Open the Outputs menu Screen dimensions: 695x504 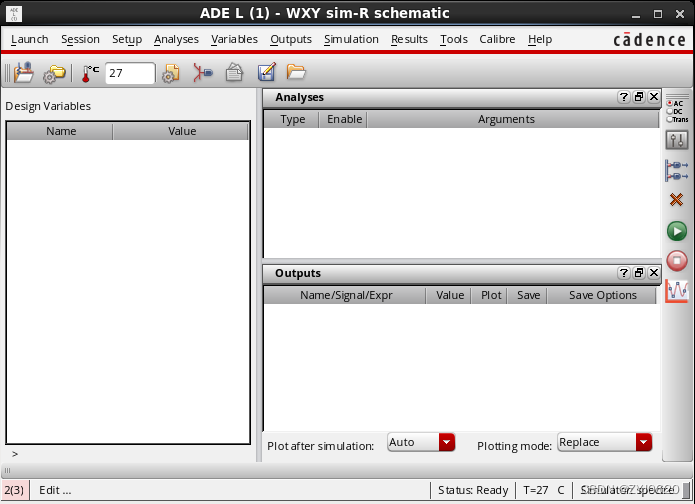pos(291,39)
